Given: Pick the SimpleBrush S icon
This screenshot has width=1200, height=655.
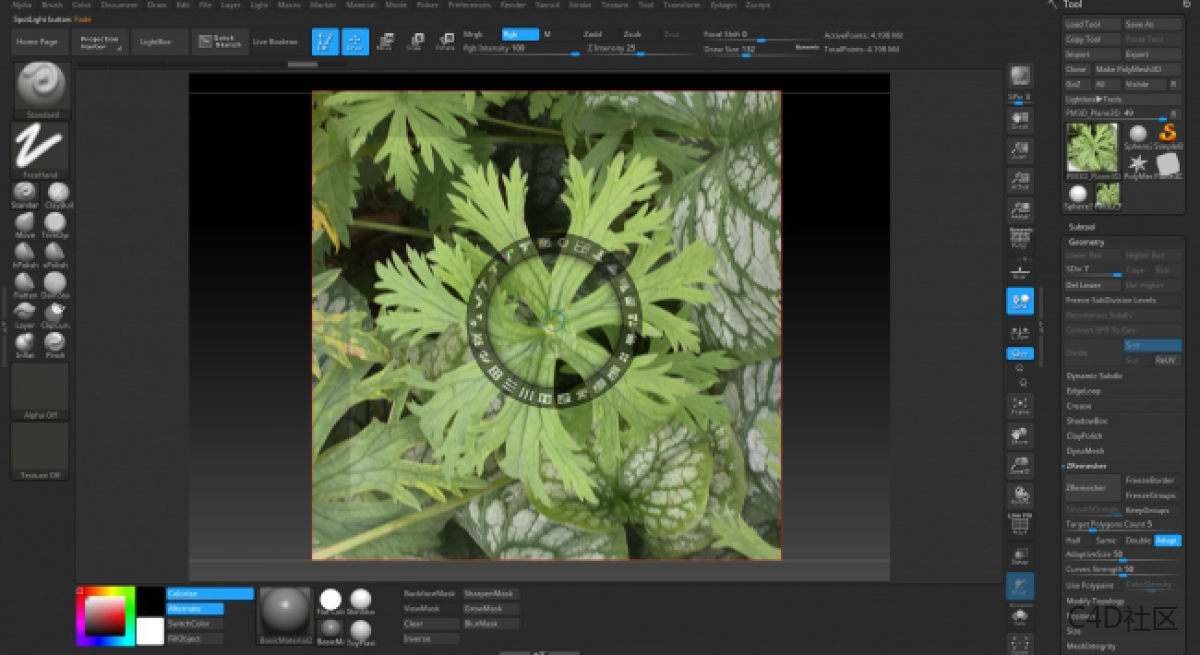Looking at the screenshot, I should 1166,135.
